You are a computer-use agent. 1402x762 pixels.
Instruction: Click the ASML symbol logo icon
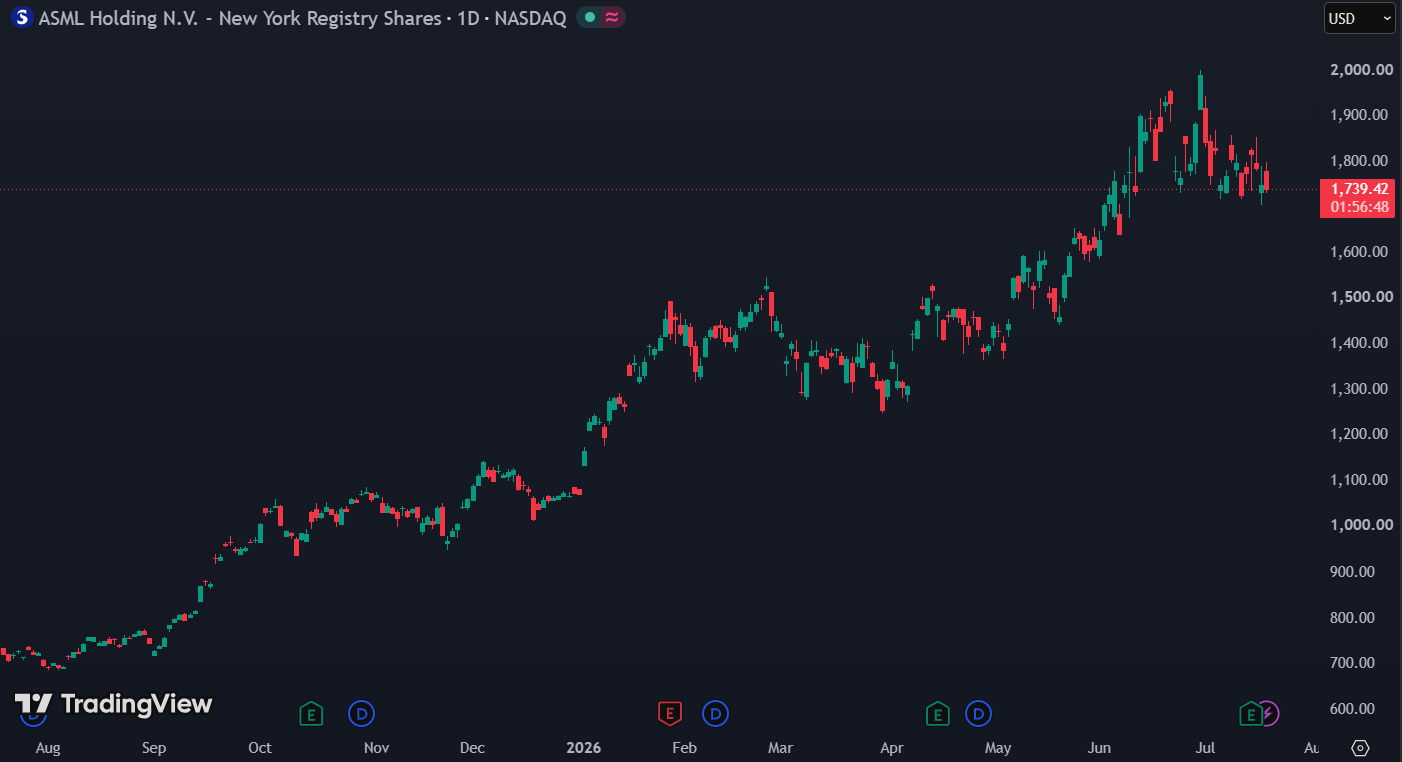click(x=21, y=17)
